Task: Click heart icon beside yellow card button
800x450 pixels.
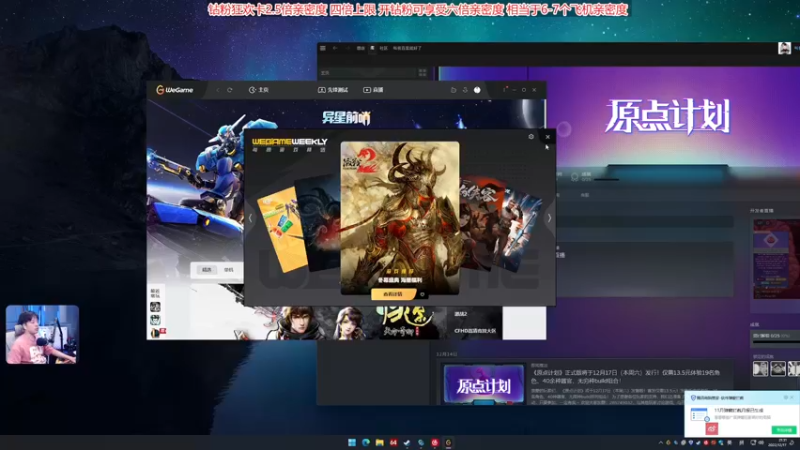Action: (x=422, y=294)
